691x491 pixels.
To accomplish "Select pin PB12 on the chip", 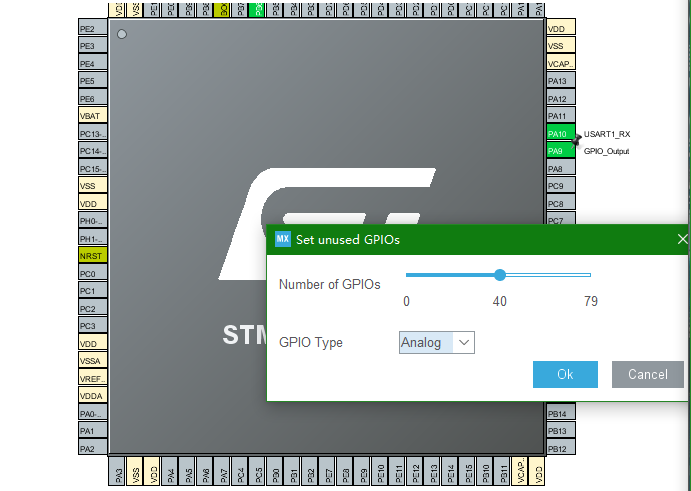I will 561,447.
